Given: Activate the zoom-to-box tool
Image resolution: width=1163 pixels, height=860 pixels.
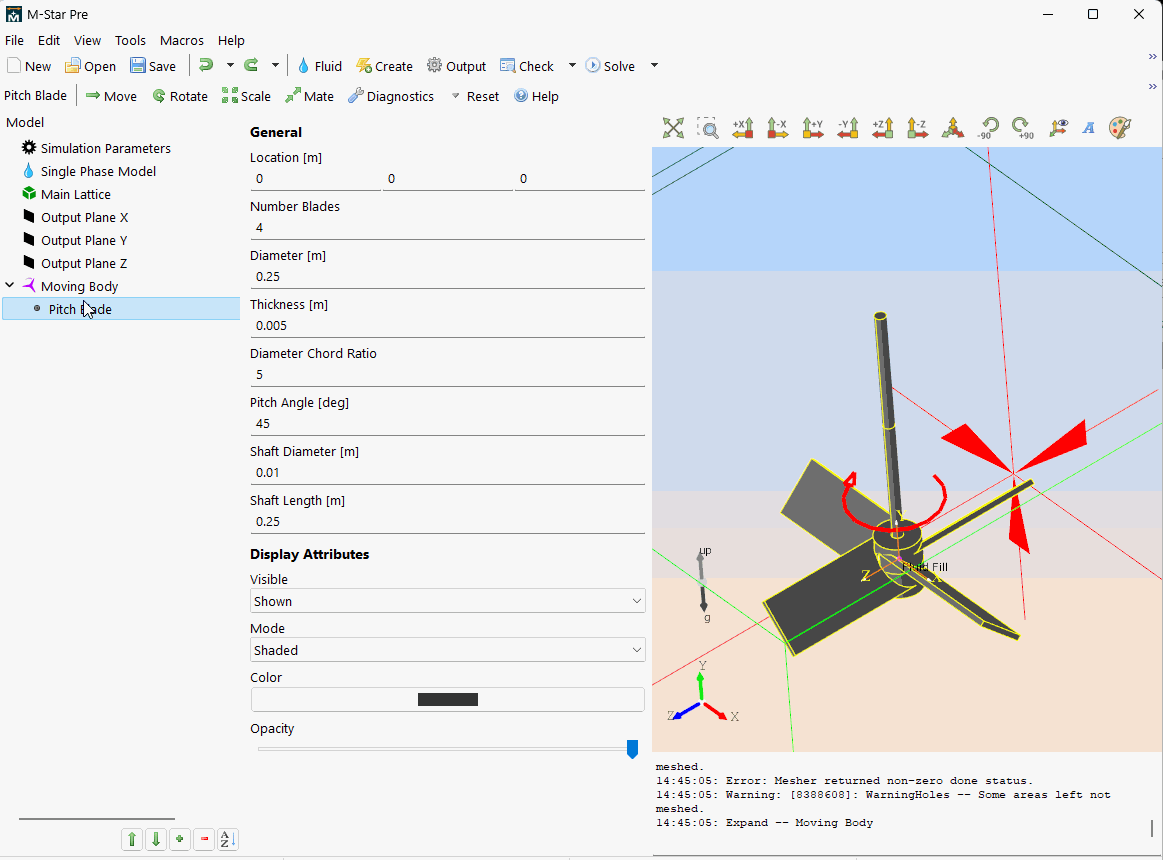Looking at the screenshot, I should 708,128.
